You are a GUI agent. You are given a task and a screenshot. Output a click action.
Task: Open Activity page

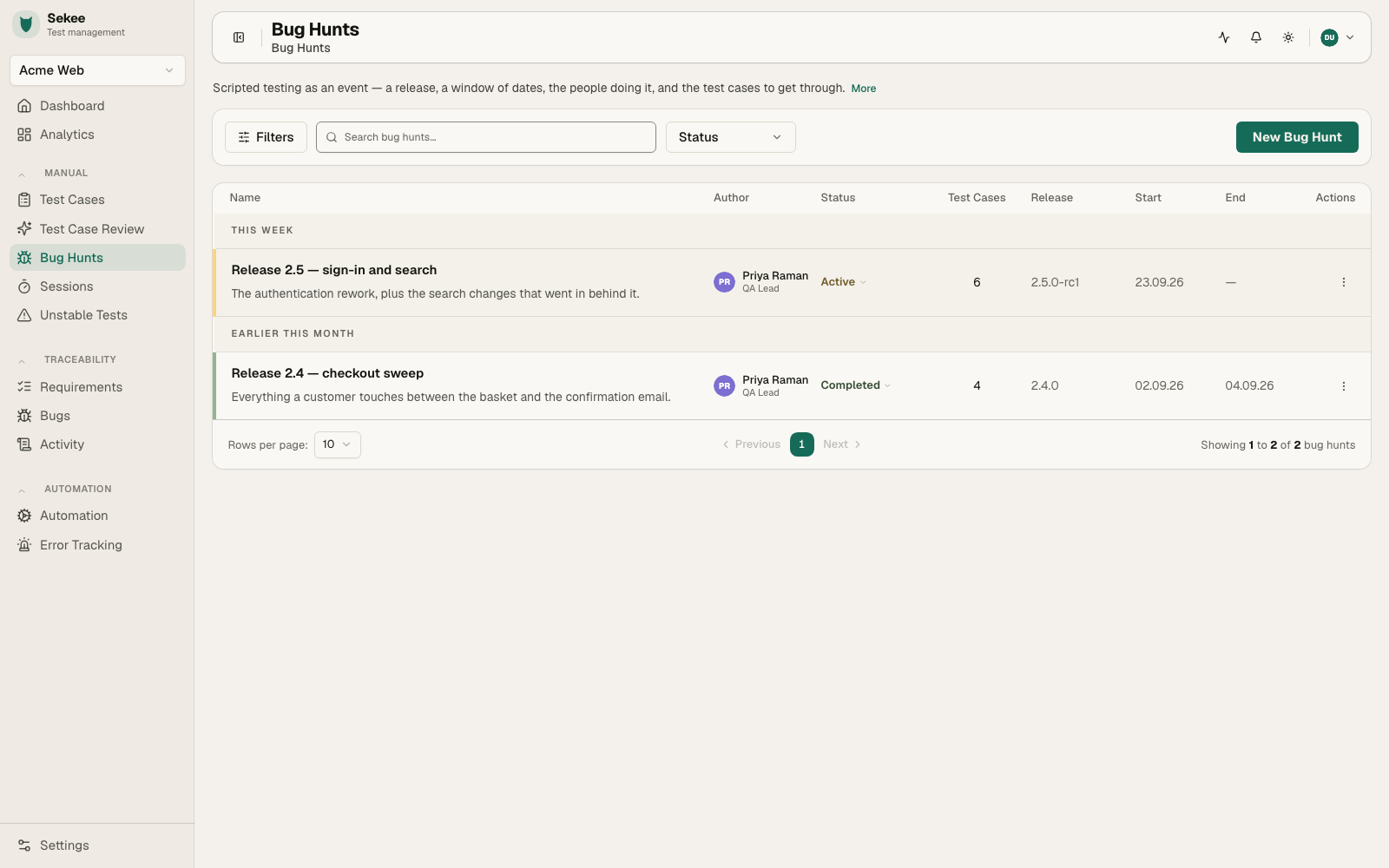point(97,444)
